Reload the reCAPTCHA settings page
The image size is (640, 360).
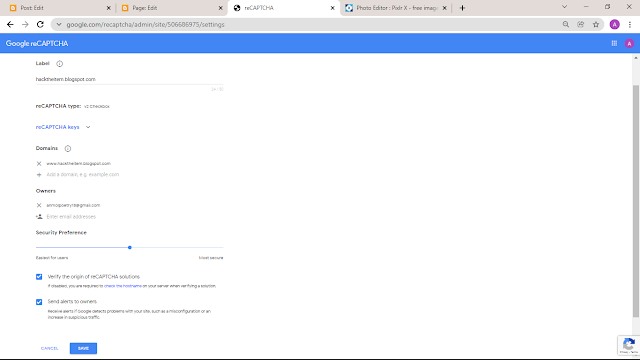point(40,24)
